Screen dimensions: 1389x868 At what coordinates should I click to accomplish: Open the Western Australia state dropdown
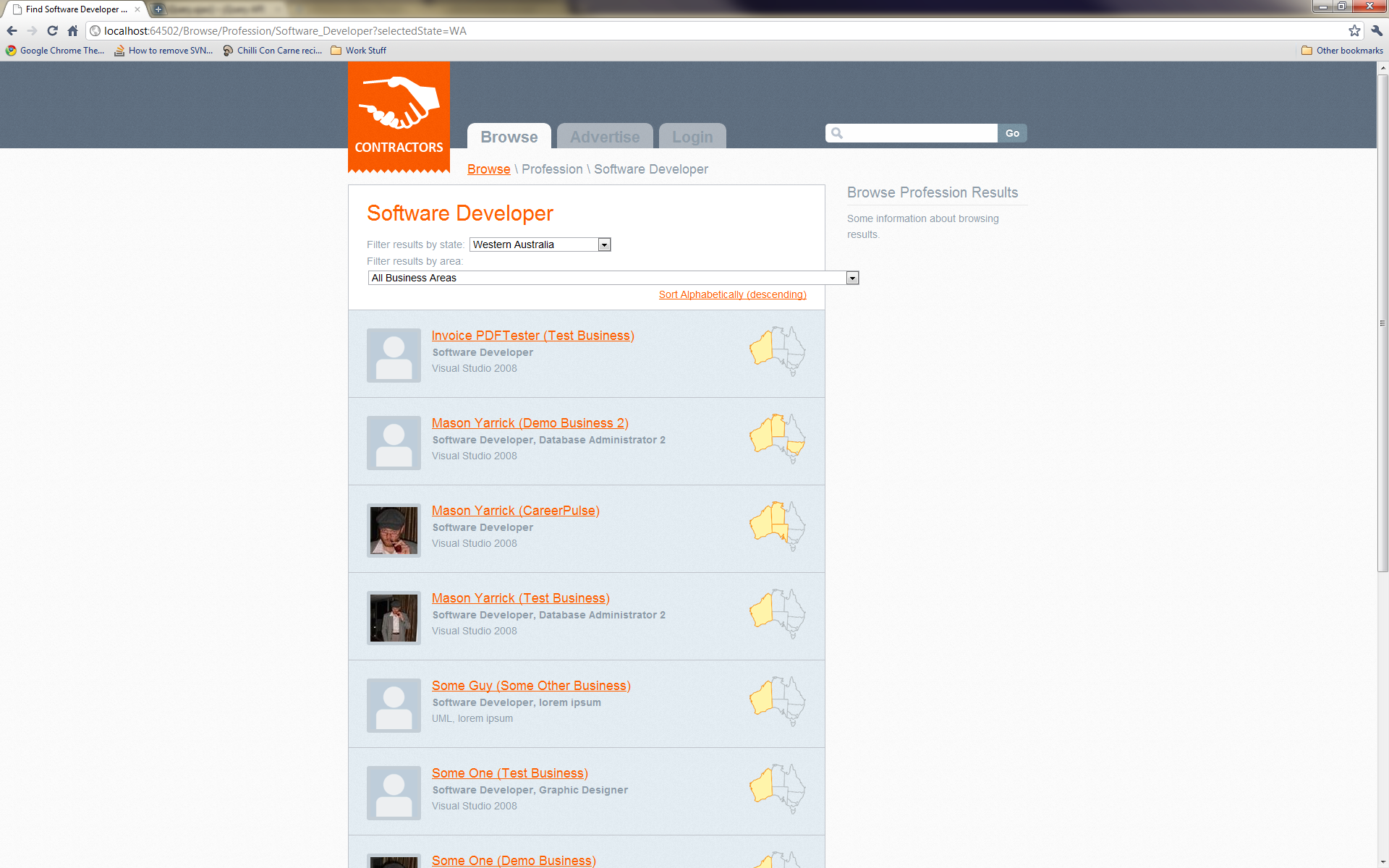(x=540, y=244)
